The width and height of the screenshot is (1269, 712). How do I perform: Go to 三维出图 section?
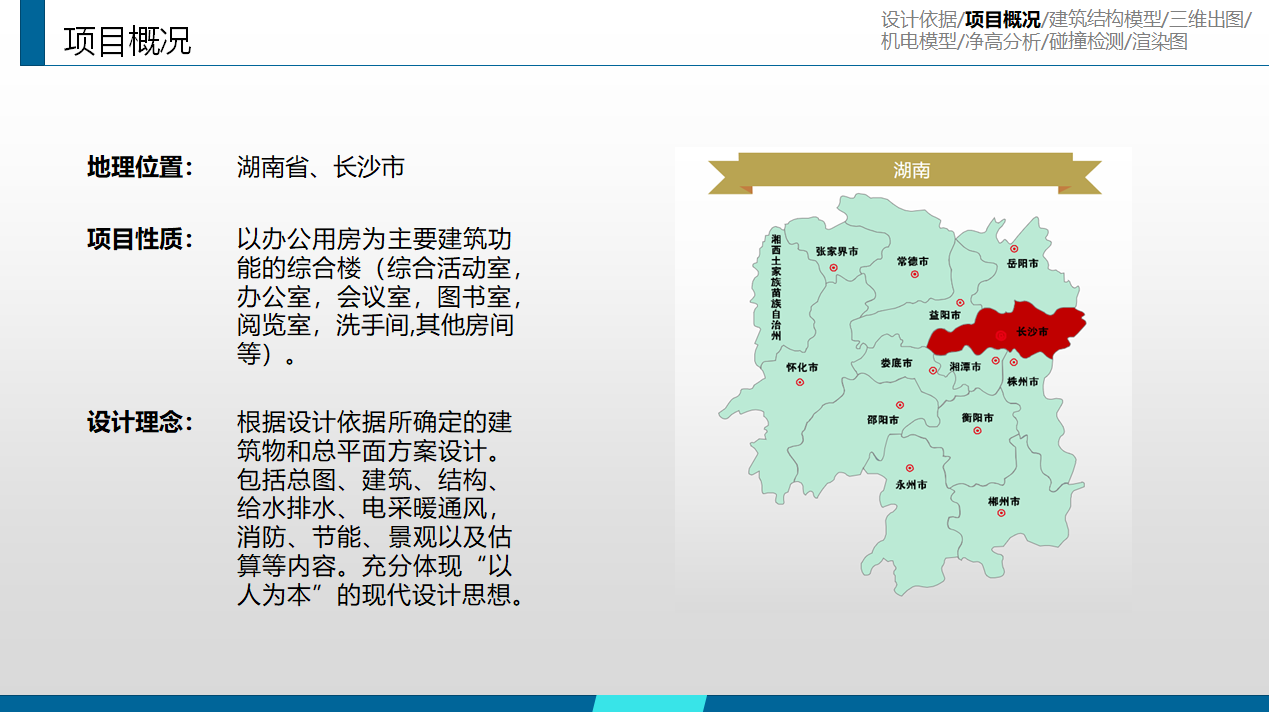[1207, 20]
